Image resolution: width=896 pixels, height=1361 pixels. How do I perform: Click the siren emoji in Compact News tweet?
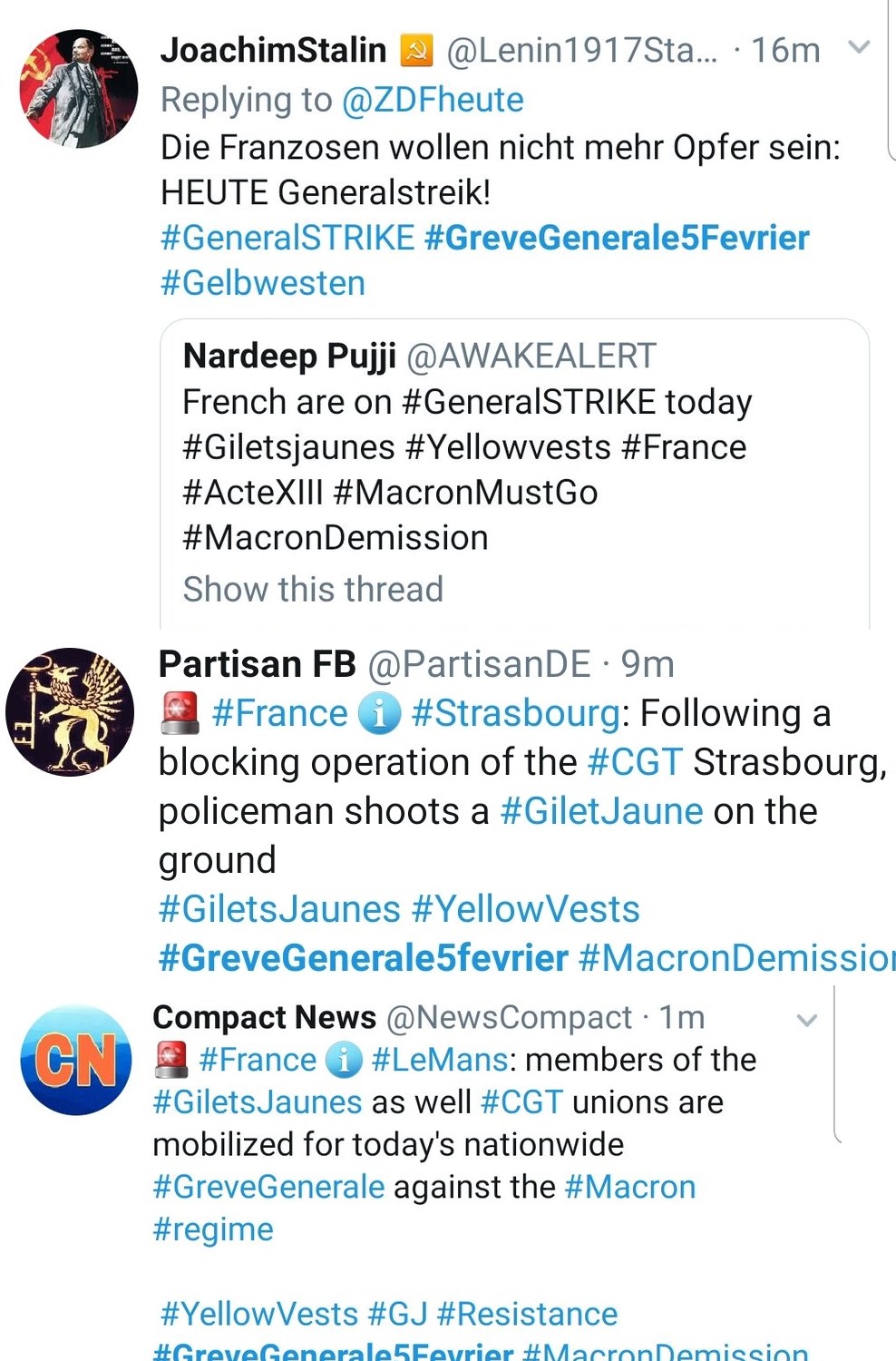coord(171,1059)
